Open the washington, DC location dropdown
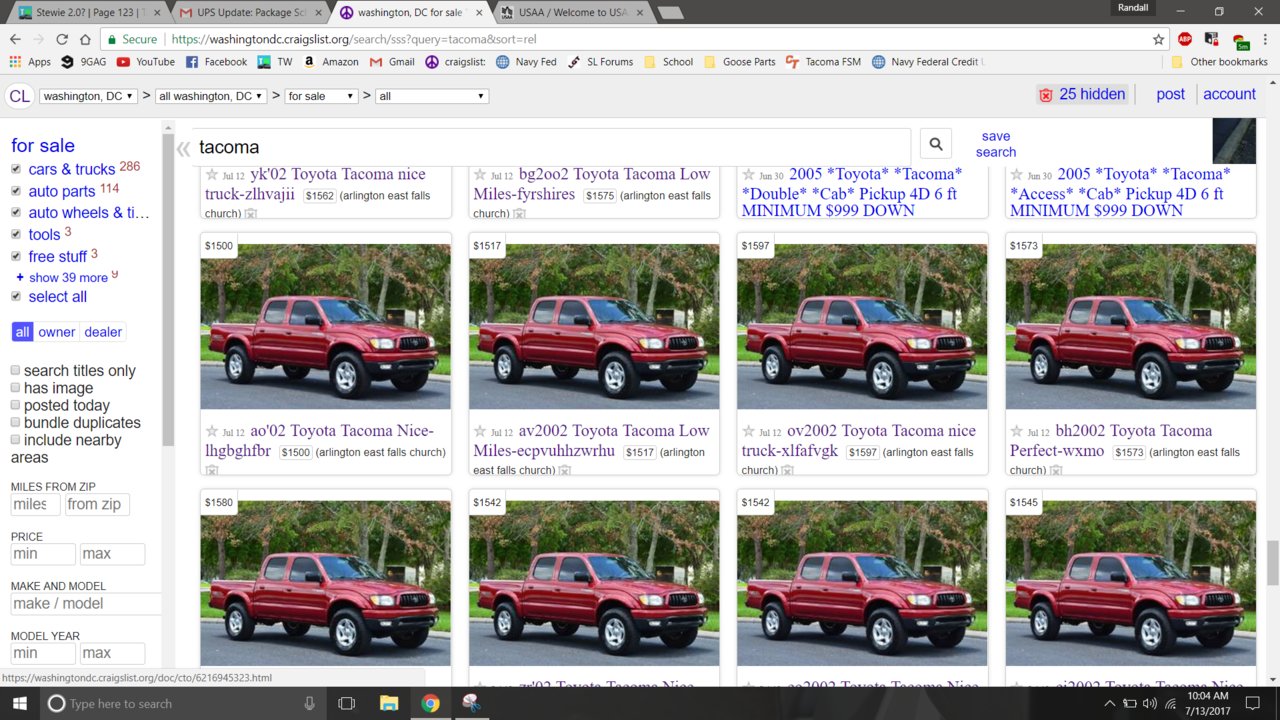Viewport: 1280px width, 720px height. click(x=88, y=96)
